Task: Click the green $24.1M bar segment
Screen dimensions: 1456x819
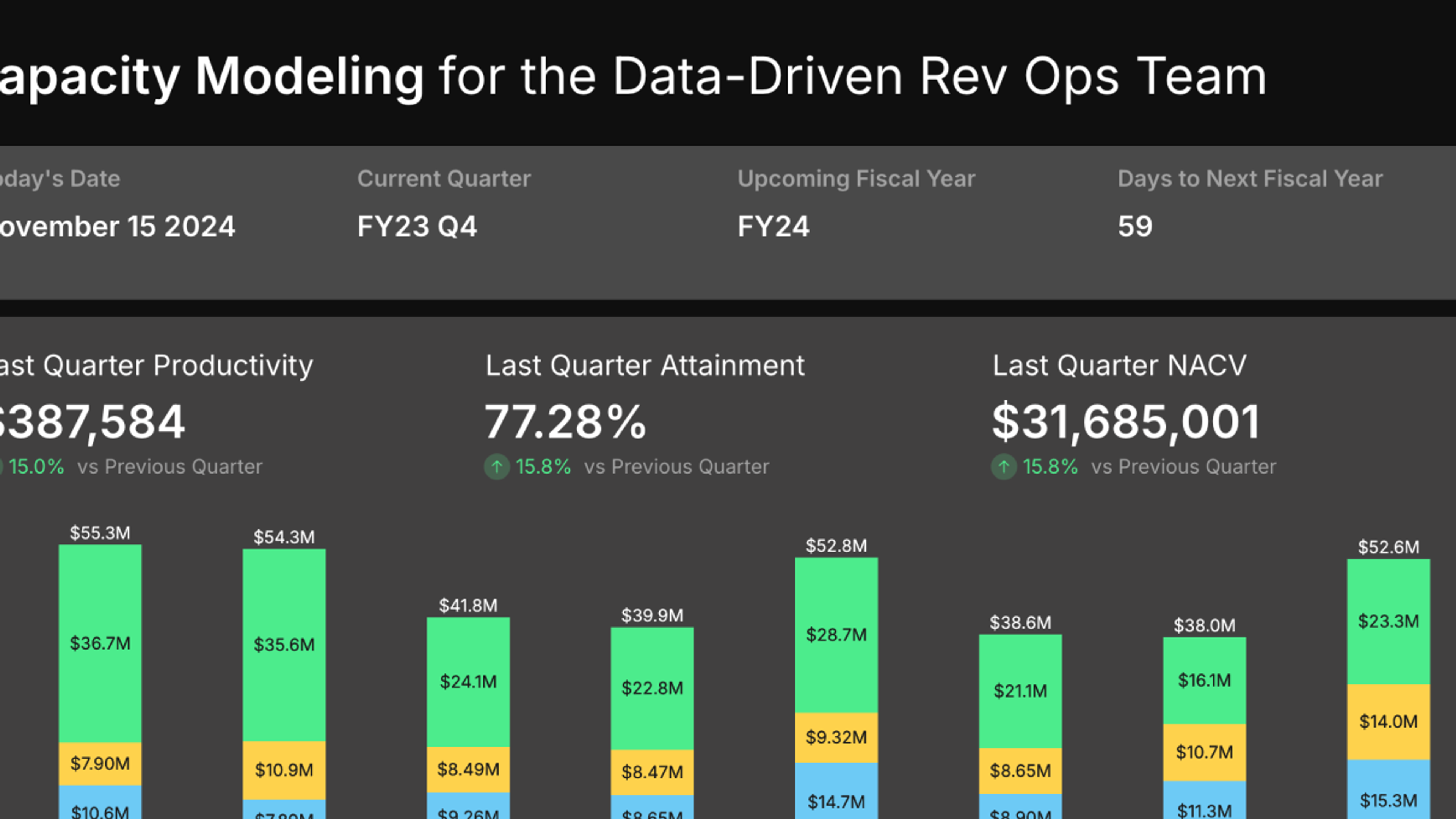Action: pyautogui.click(x=468, y=682)
